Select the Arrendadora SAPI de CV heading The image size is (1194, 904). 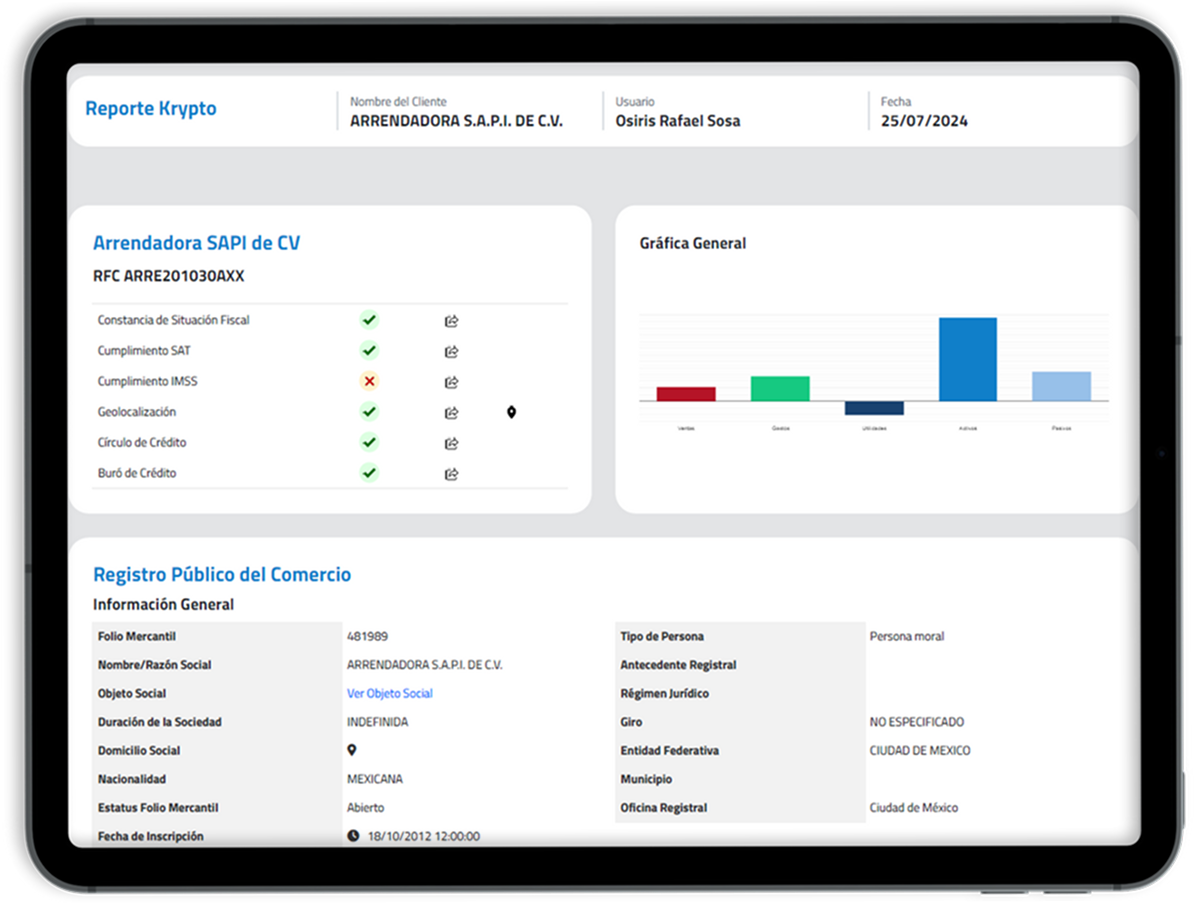196,243
